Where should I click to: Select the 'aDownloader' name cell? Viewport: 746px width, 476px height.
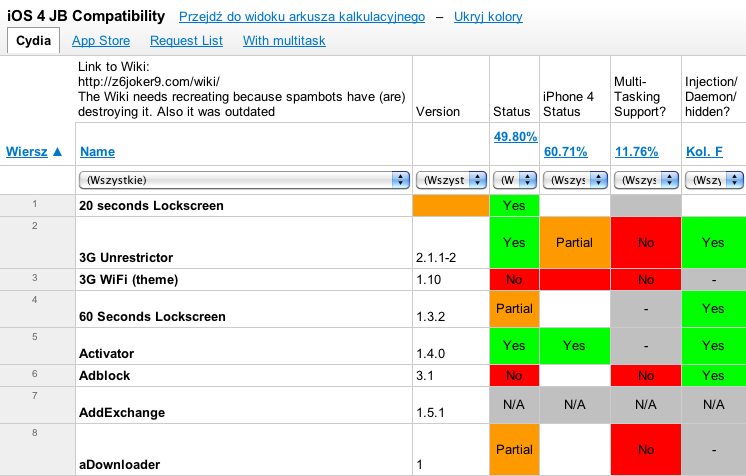point(244,449)
